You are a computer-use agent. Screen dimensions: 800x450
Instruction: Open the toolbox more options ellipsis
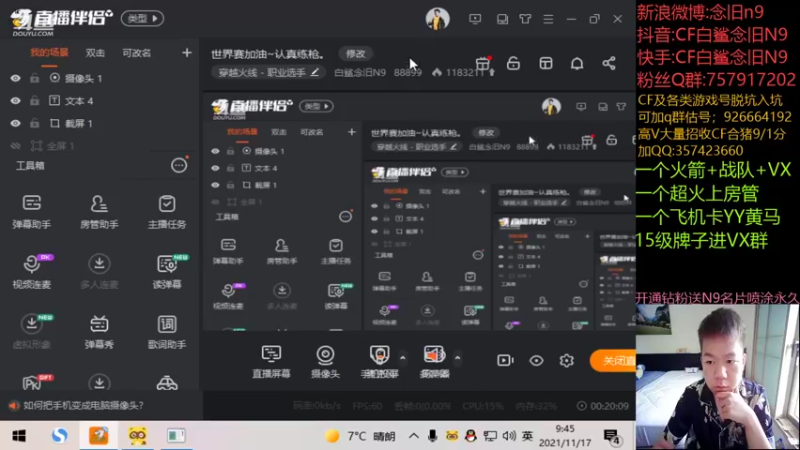pos(179,165)
